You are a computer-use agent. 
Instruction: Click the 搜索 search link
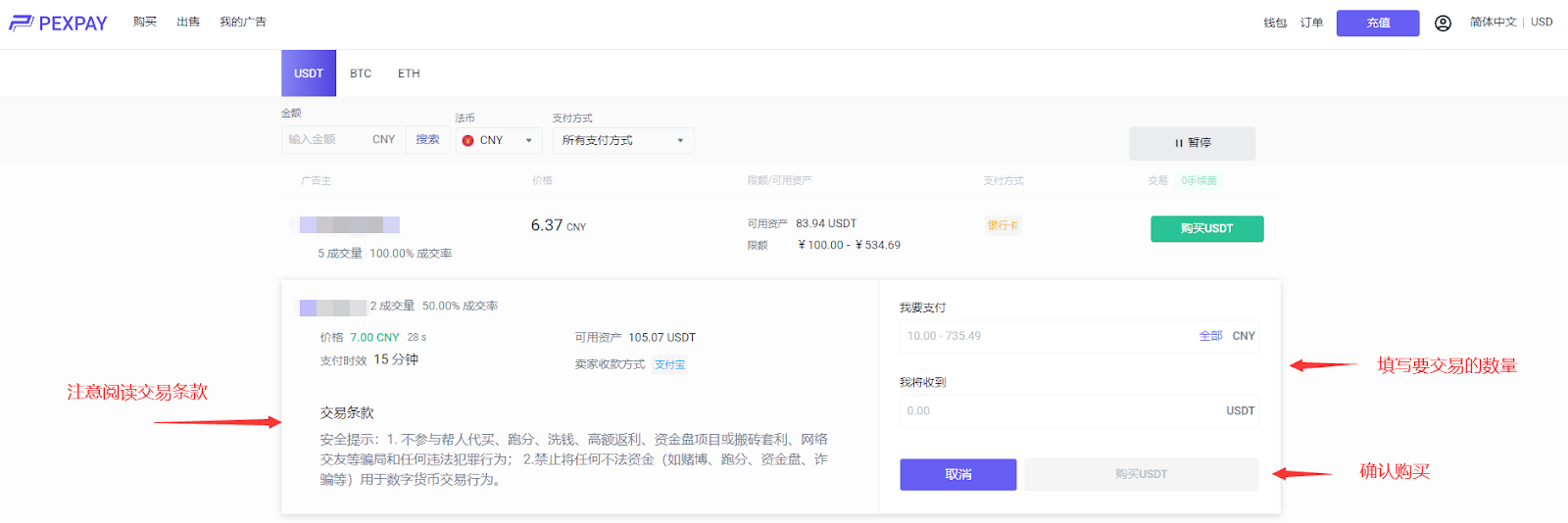(427, 140)
